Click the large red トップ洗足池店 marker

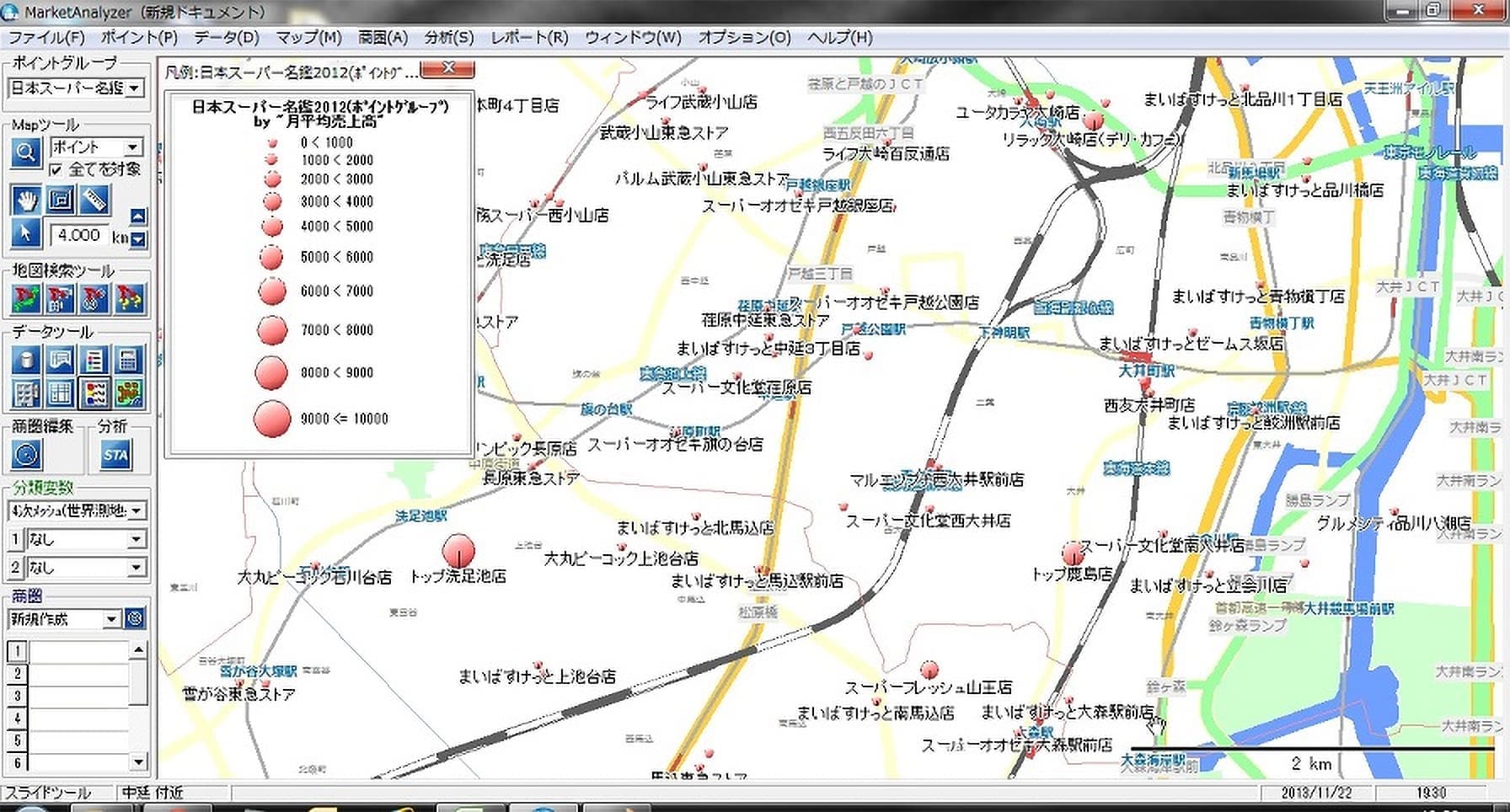tap(458, 551)
